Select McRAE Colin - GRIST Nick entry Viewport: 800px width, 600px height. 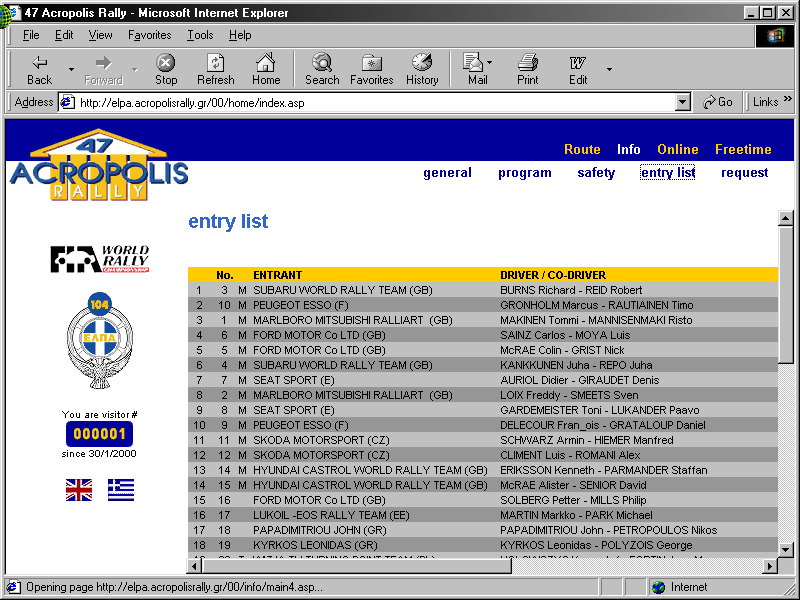[x=562, y=350]
